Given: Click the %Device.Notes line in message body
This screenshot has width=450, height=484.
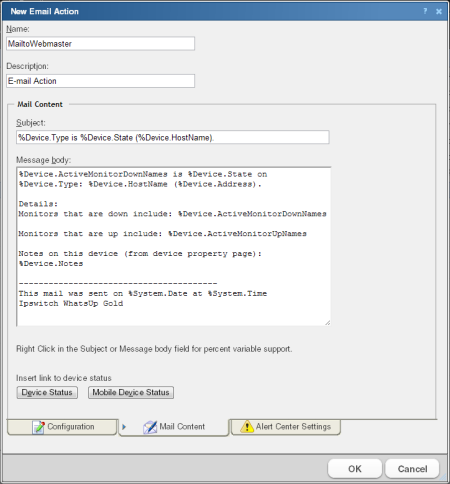Looking at the screenshot, I should [51, 264].
